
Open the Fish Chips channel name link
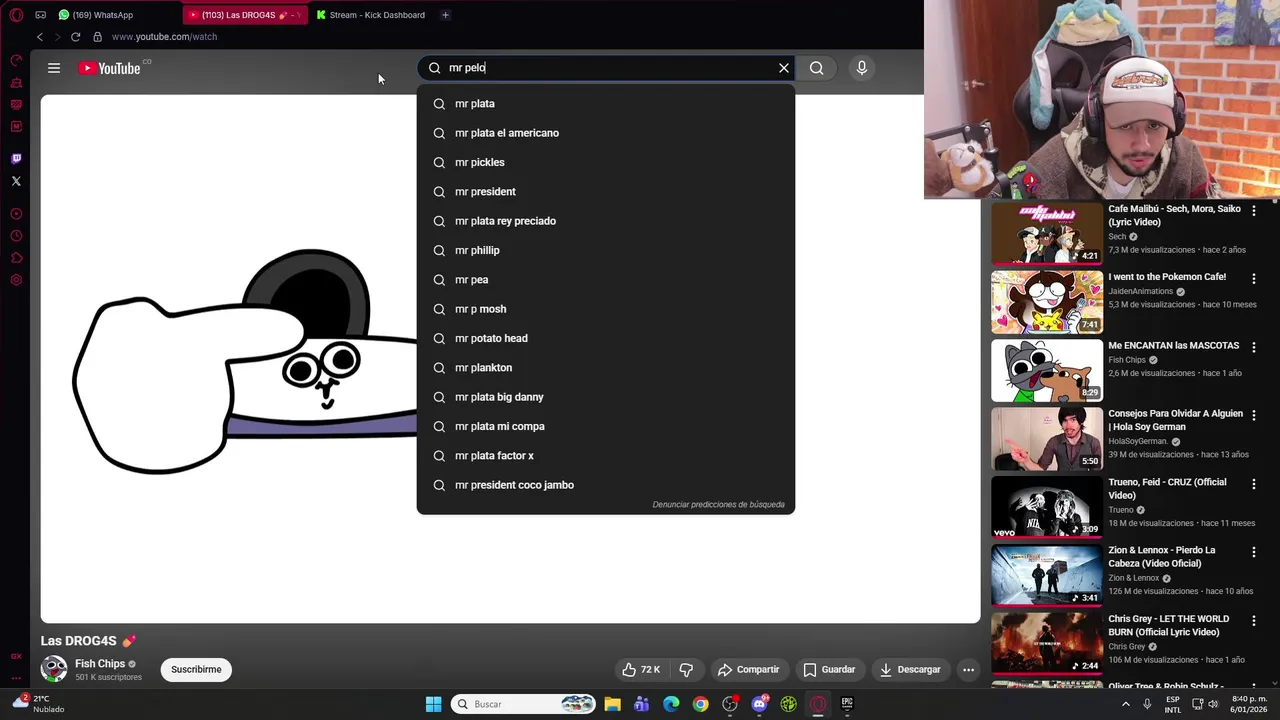(100, 664)
